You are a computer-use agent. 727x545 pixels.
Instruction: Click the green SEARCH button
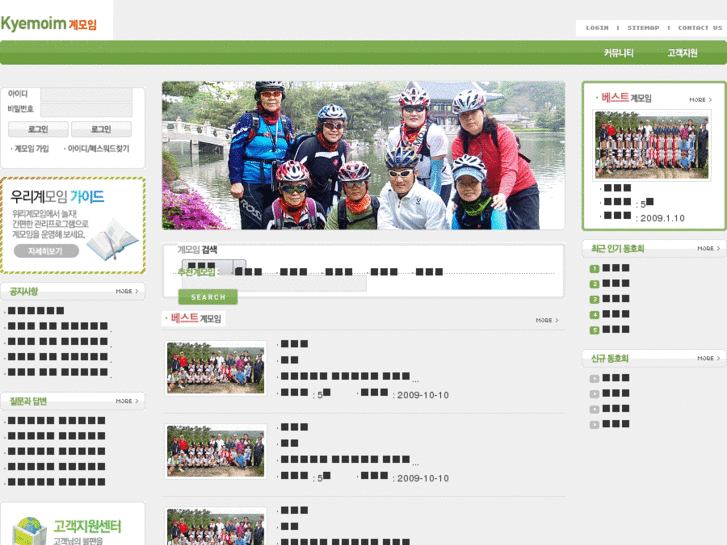208,297
